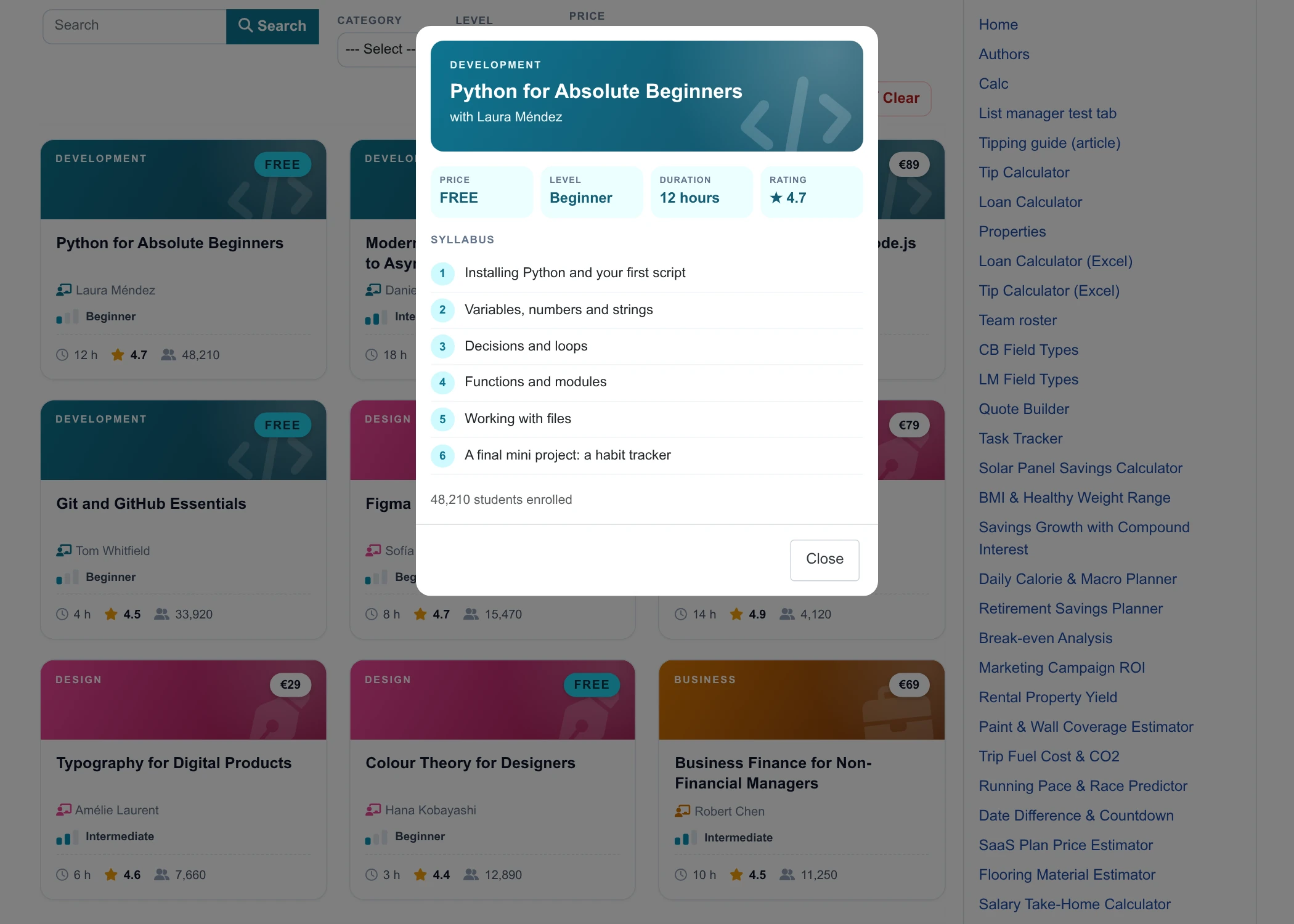This screenshot has height=924, width=1294.
Task: Click star icon beside 4.4 on Colour Theory card
Action: pyautogui.click(x=420, y=875)
